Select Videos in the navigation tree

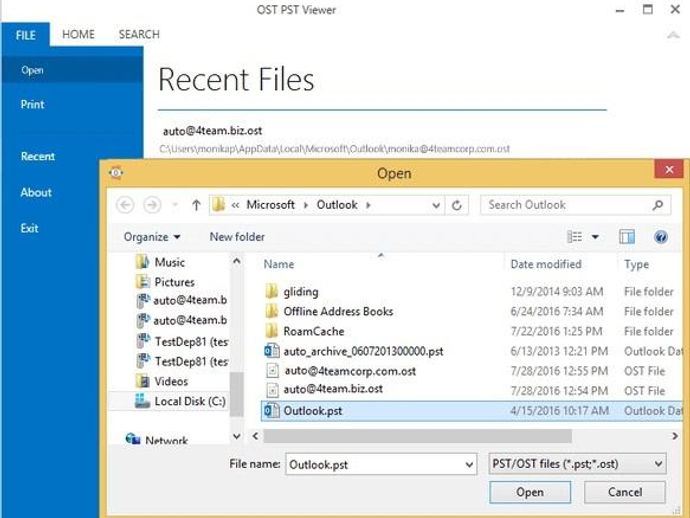[x=171, y=381]
